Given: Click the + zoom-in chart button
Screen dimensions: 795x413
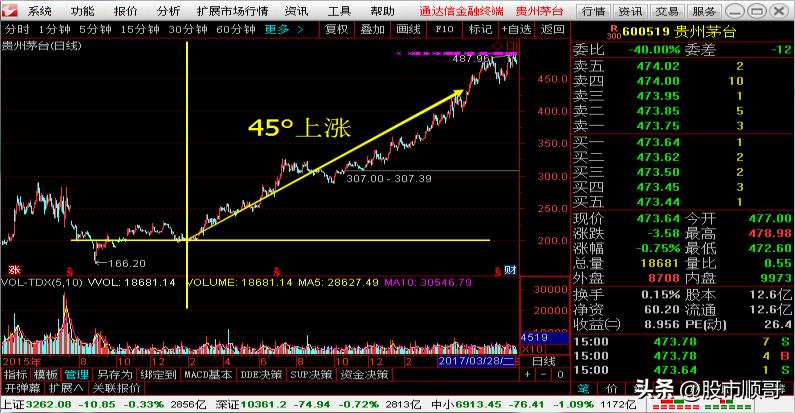Looking at the screenshot, I should (x=528, y=374).
